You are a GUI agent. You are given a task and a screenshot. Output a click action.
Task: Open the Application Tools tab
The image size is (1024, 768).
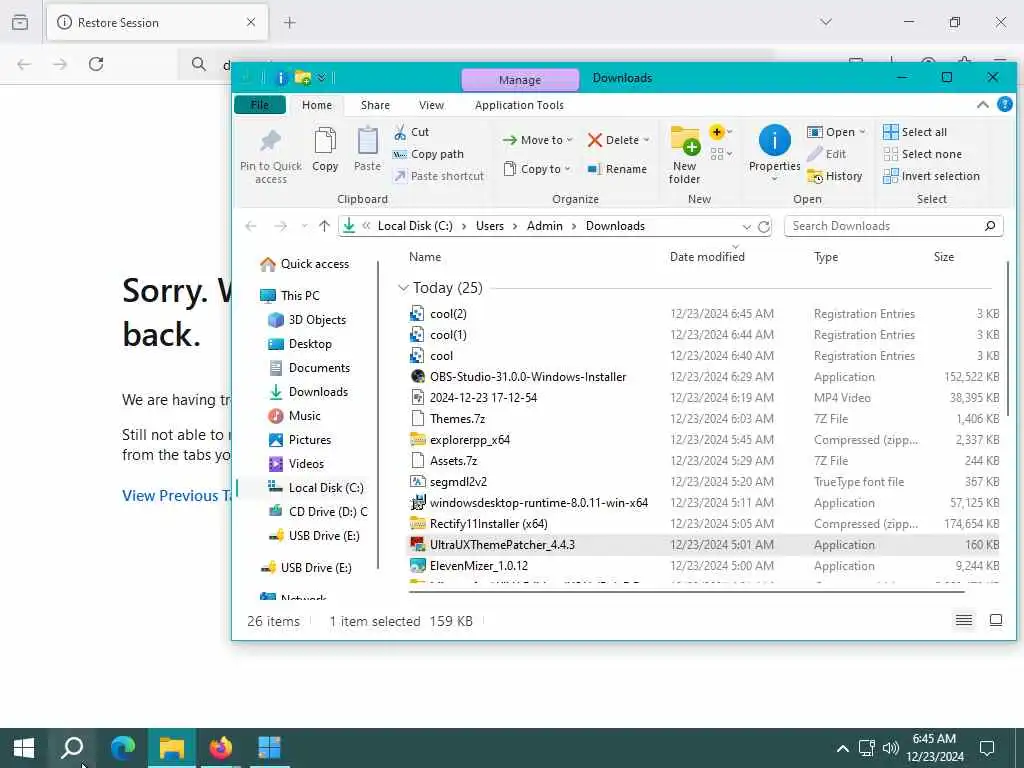(x=519, y=105)
